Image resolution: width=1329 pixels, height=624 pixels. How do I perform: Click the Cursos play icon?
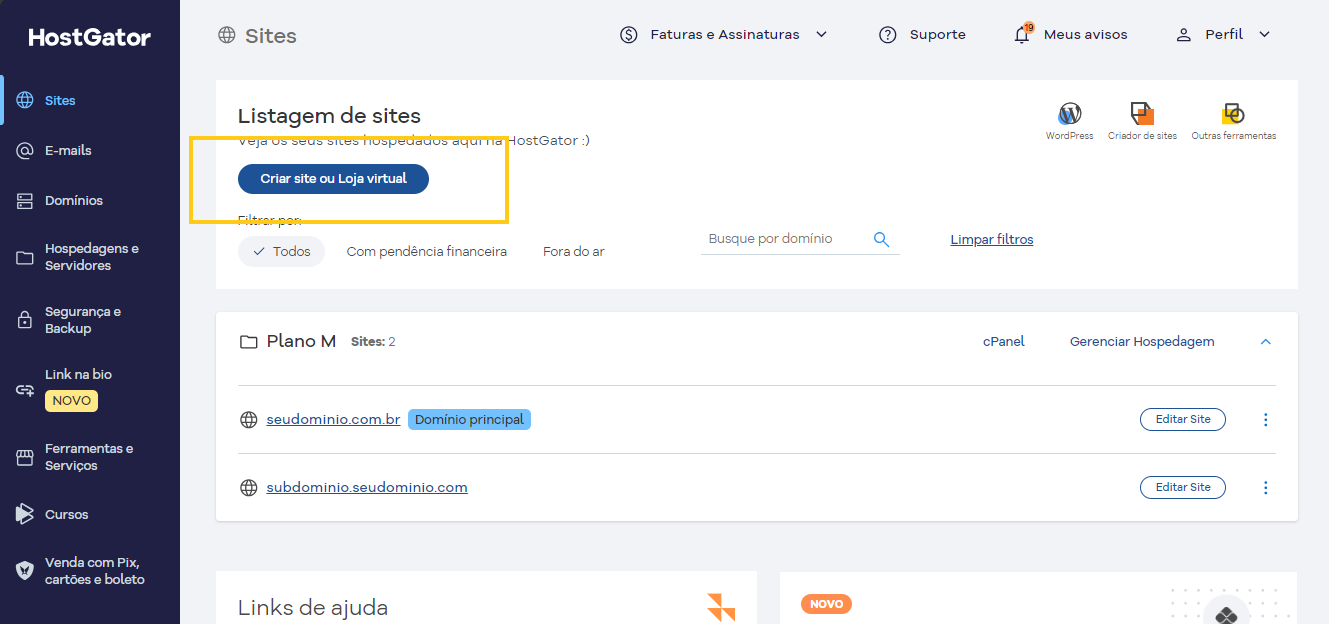[x=25, y=514]
